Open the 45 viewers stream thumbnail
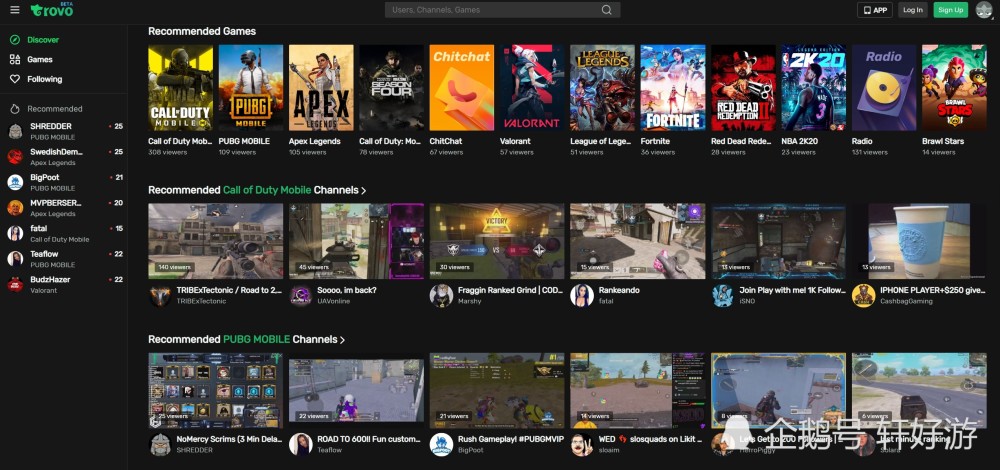Image resolution: width=1000 pixels, height=470 pixels. pyautogui.click(x=357, y=241)
